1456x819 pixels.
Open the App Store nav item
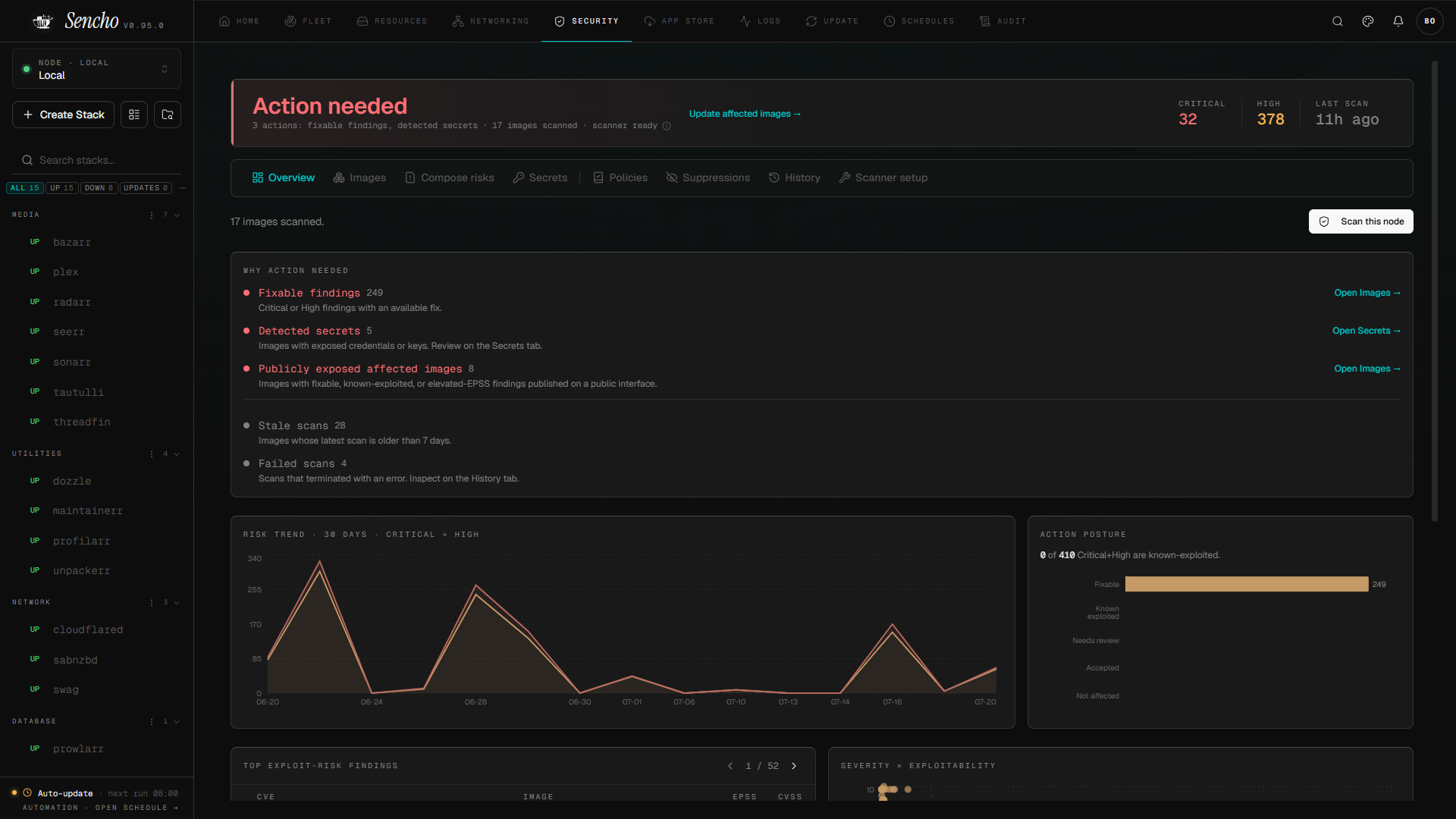coord(679,21)
